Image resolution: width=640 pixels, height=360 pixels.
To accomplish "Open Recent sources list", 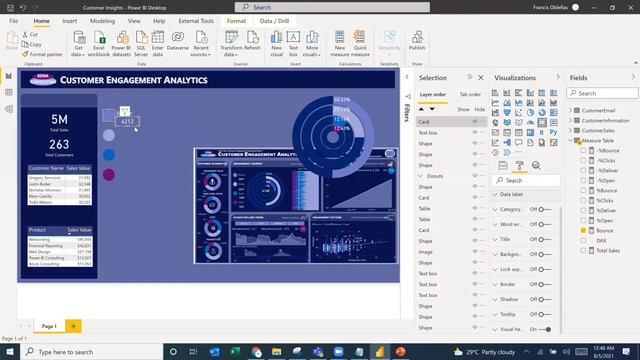I will coord(201,44).
